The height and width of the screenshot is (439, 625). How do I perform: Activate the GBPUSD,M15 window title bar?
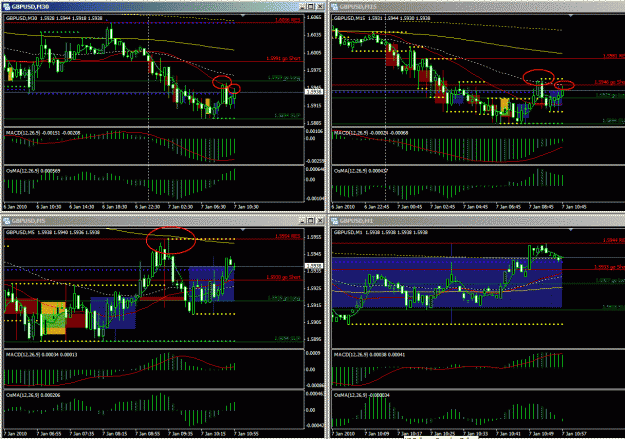point(478,7)
